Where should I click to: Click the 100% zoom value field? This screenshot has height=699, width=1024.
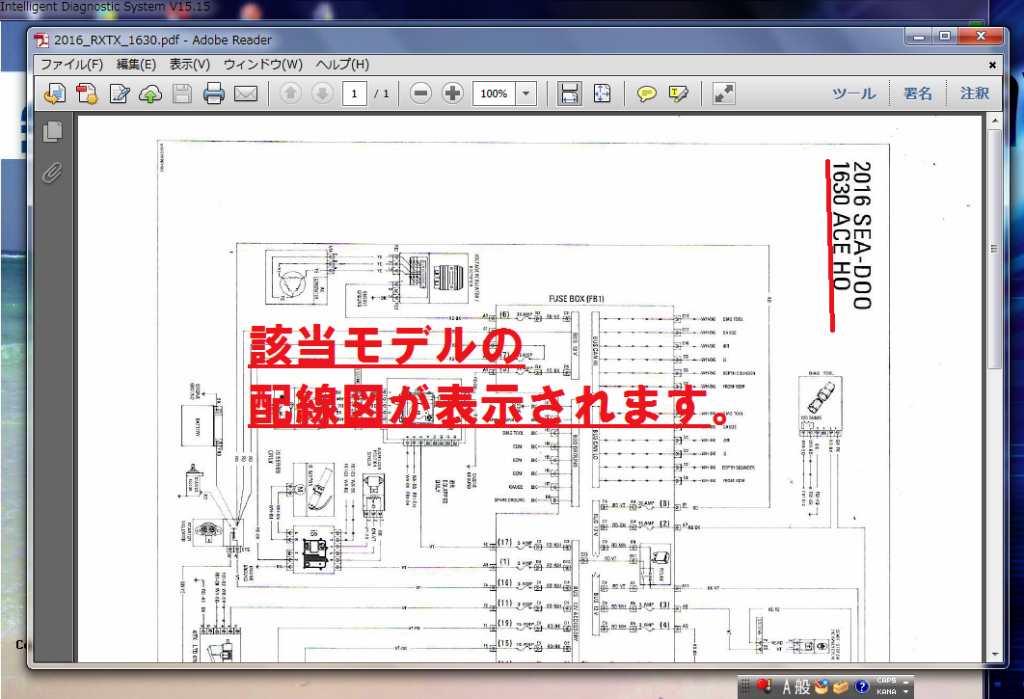click(494, 93)
